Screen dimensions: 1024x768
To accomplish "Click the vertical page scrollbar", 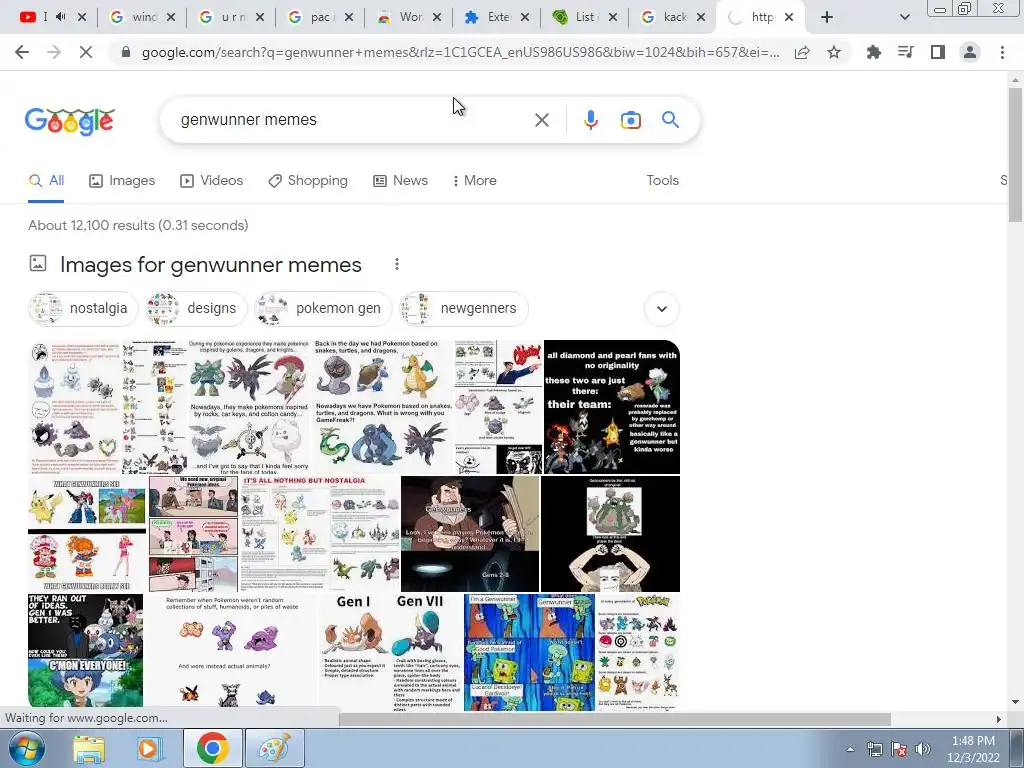I will pos(1015,155).
